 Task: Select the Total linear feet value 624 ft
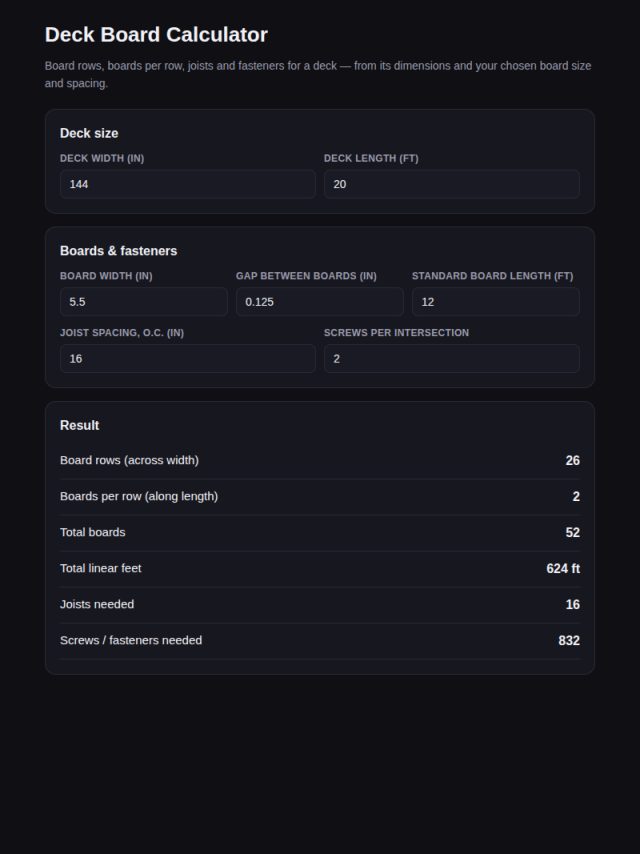563,569
